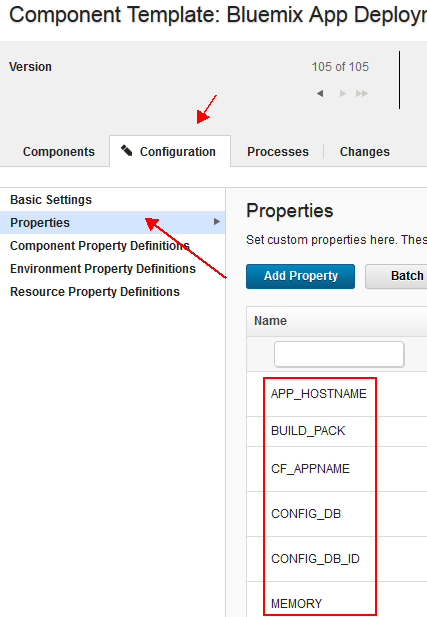Click the Batch button
The width and height of the screenshot is (427, 617).
(x=397, y=276)
